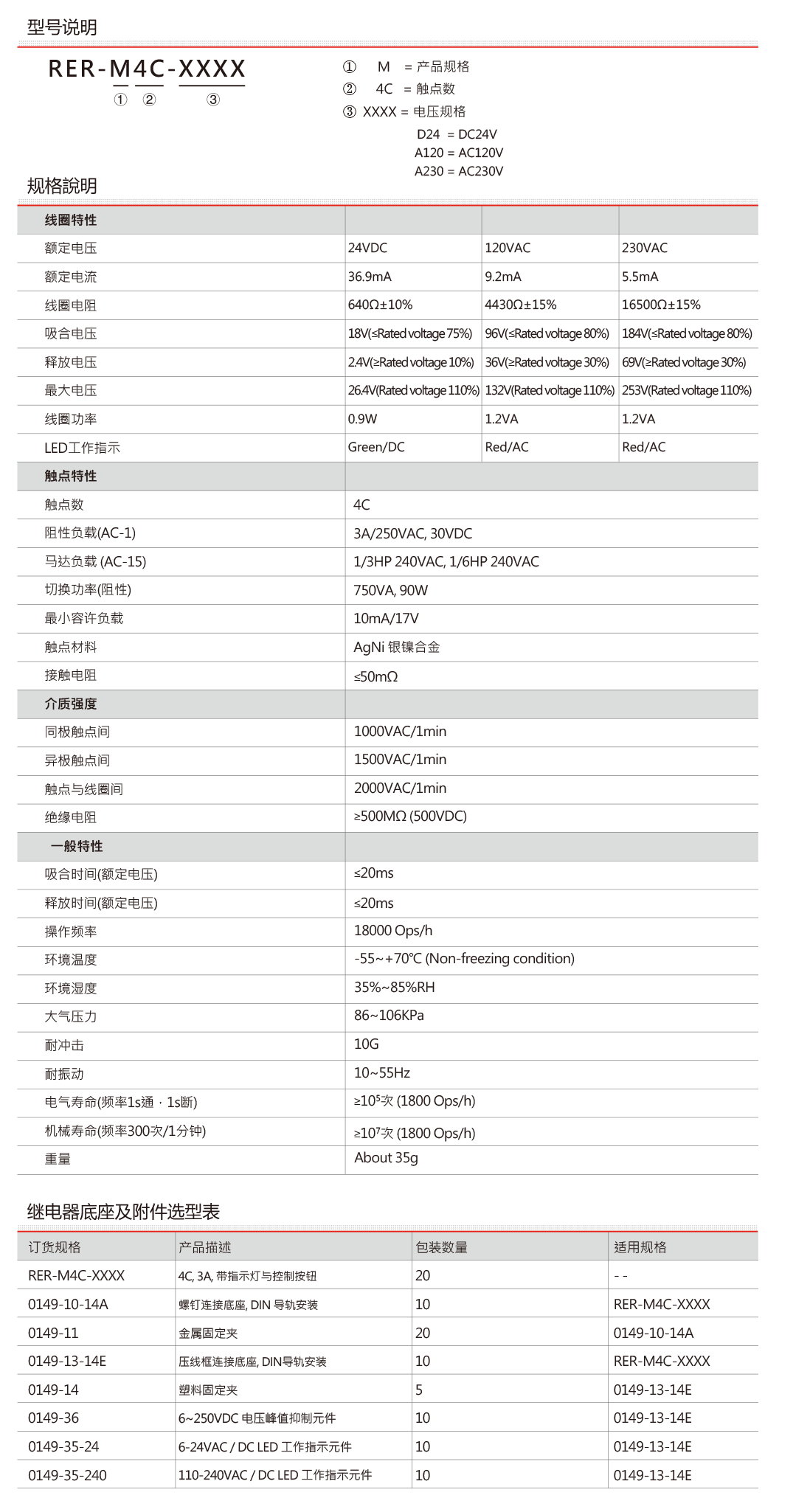Click the '≥500MΩ (500VDC)' insulation resistance

click(x=410, y=816)
